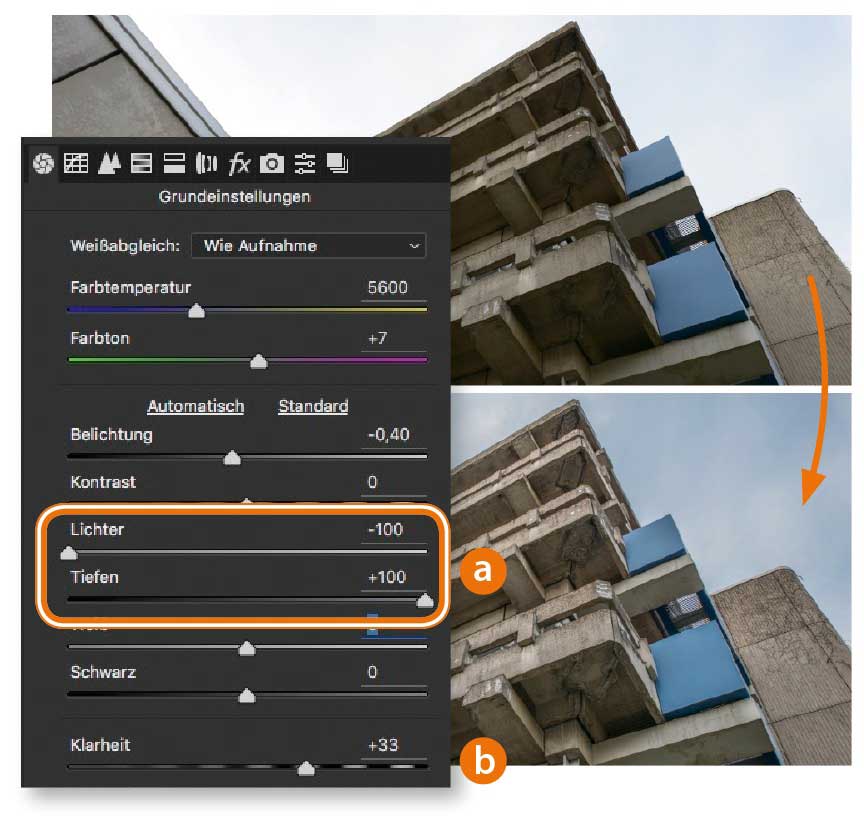Click the Lichter value field -100
The width and height of the screenshot is (864, 816).
(x=393, y=530)
